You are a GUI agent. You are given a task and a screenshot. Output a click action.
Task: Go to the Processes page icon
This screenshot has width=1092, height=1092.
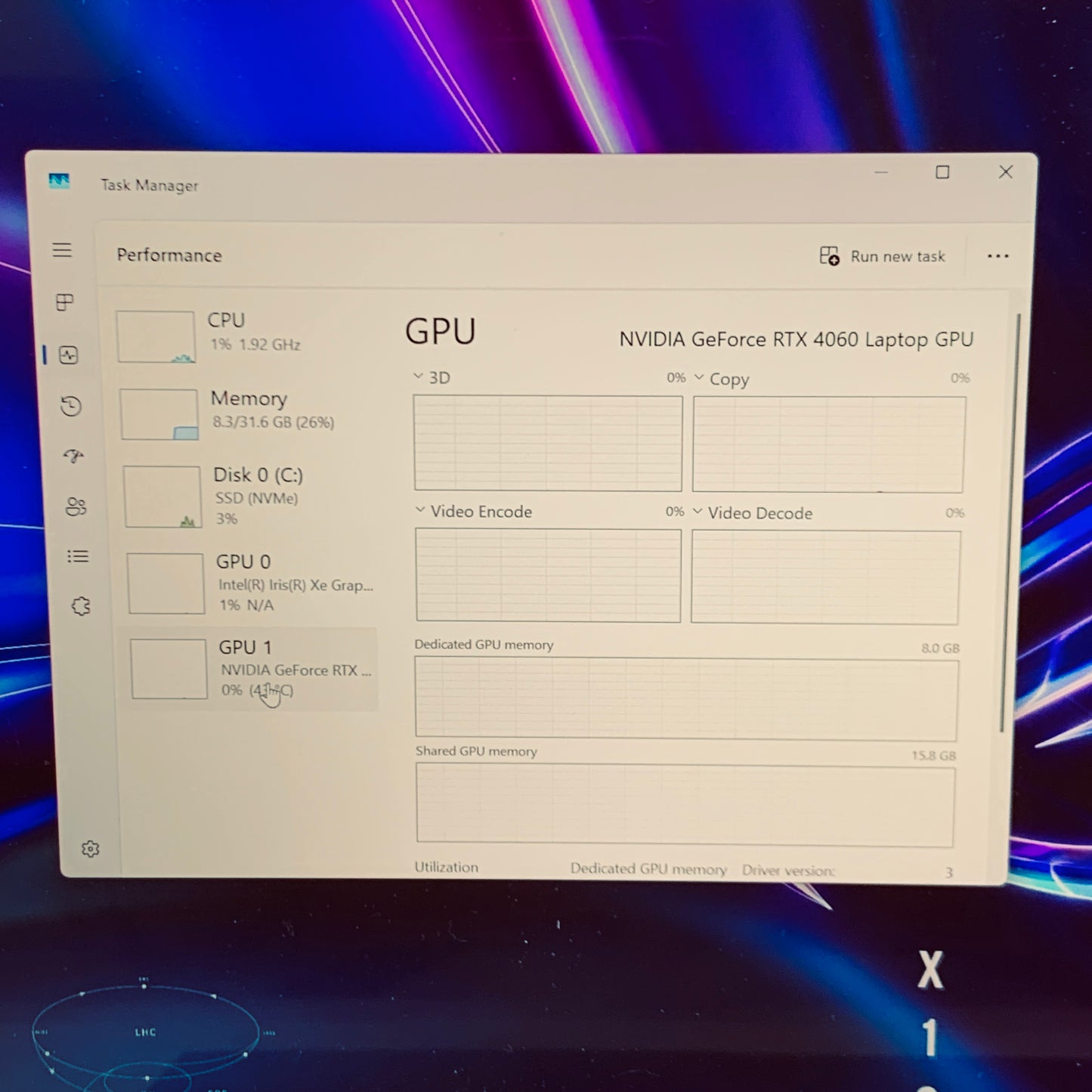click(65, 302)
